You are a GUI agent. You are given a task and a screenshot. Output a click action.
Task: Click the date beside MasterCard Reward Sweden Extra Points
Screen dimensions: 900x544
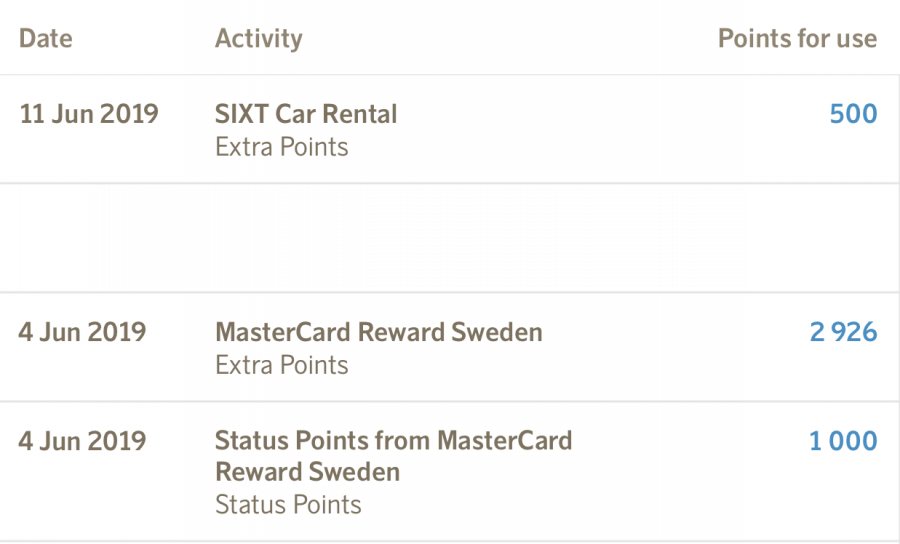coord(82,332)
